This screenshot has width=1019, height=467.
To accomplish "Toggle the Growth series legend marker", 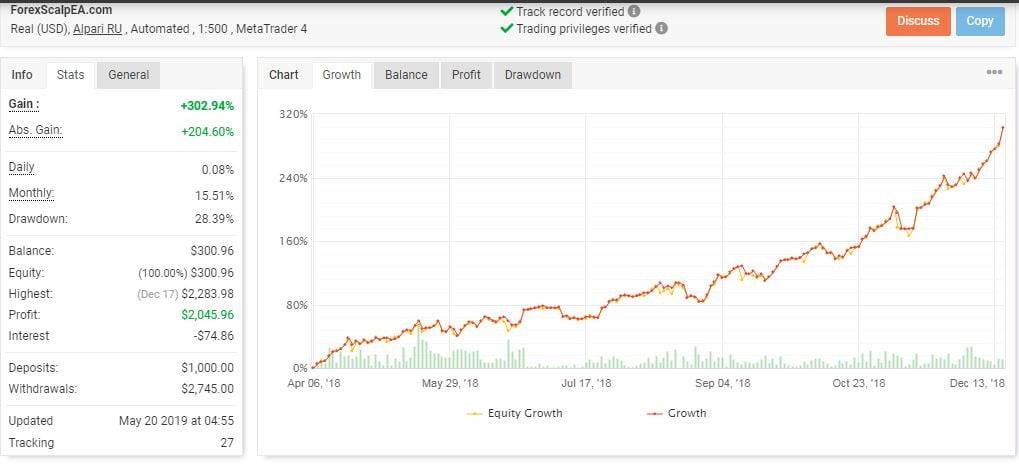I will (x=655, y=413).
